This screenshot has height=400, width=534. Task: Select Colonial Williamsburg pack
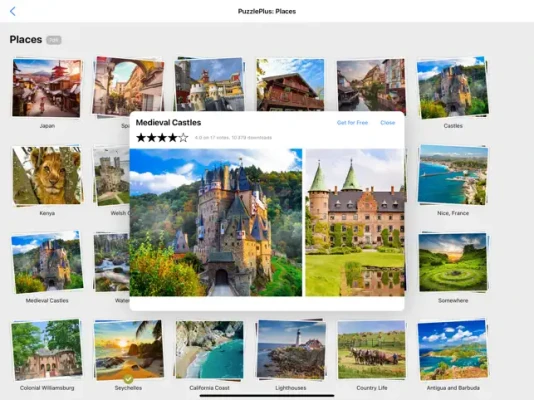47,350
